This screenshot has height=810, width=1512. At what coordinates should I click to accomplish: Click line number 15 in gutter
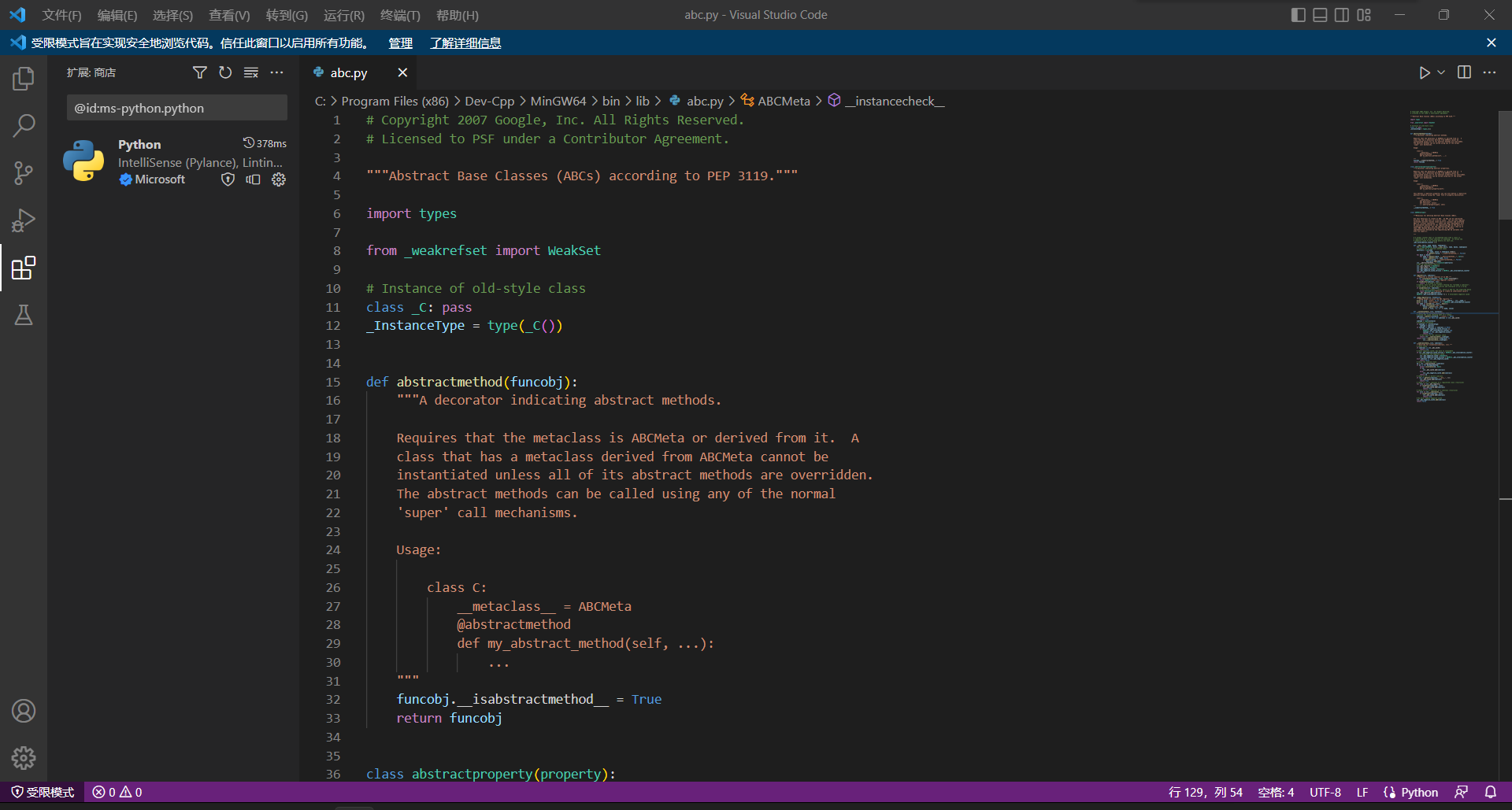click(x=333, y=382)
